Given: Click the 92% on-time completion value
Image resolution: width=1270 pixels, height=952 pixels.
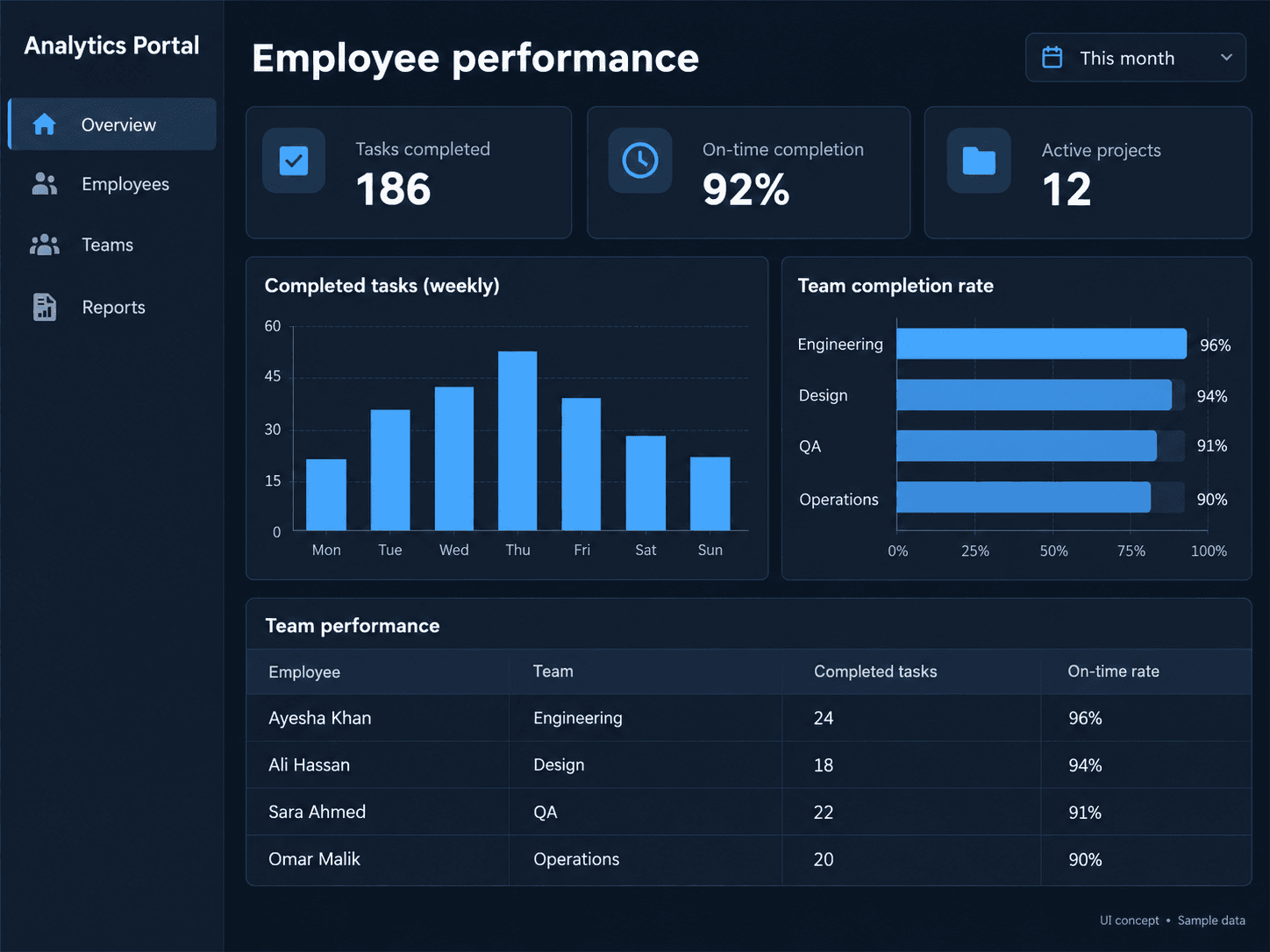Looking at the screenshot, I should click(746, 189).
